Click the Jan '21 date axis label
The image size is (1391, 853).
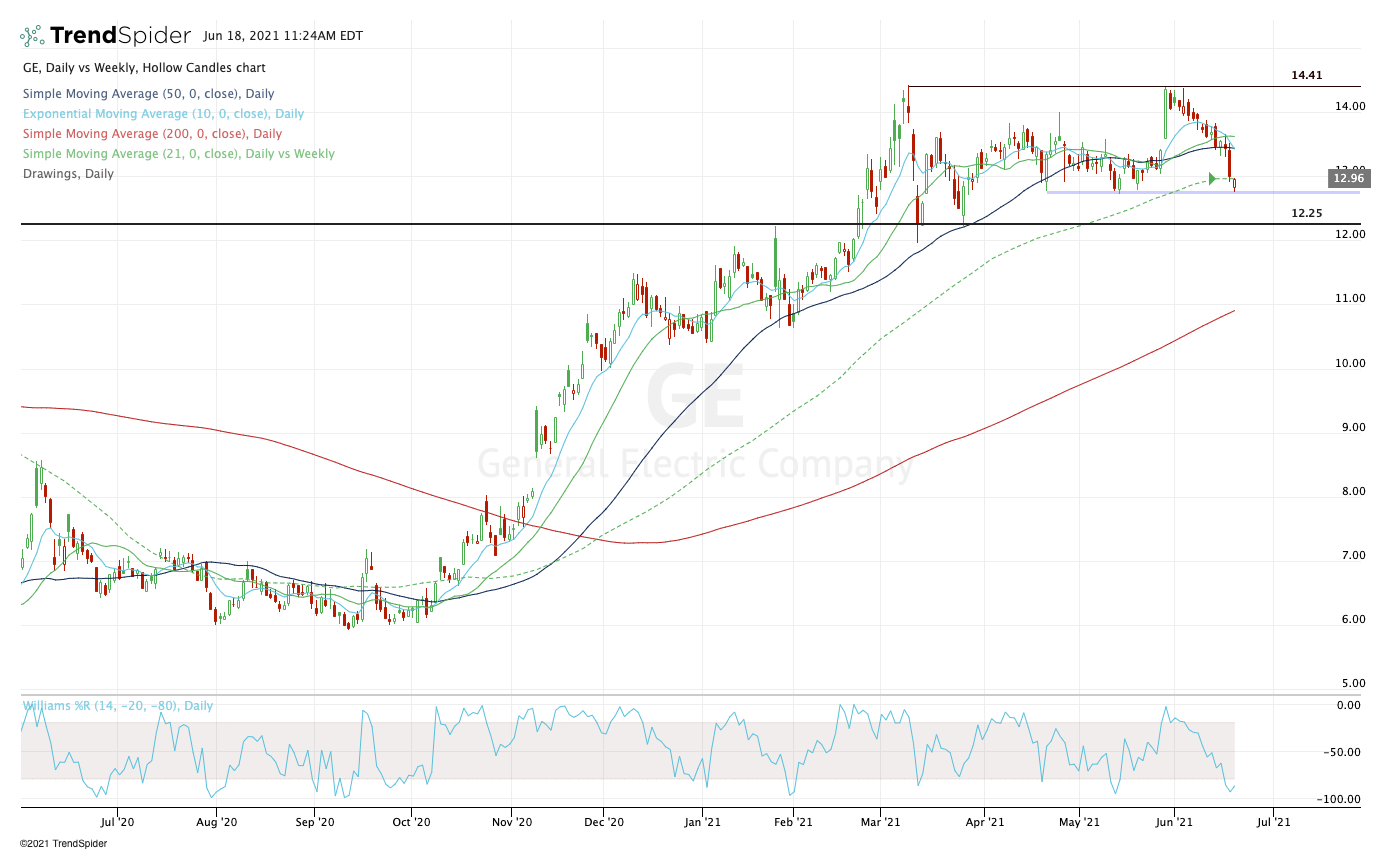coord(702,822)
